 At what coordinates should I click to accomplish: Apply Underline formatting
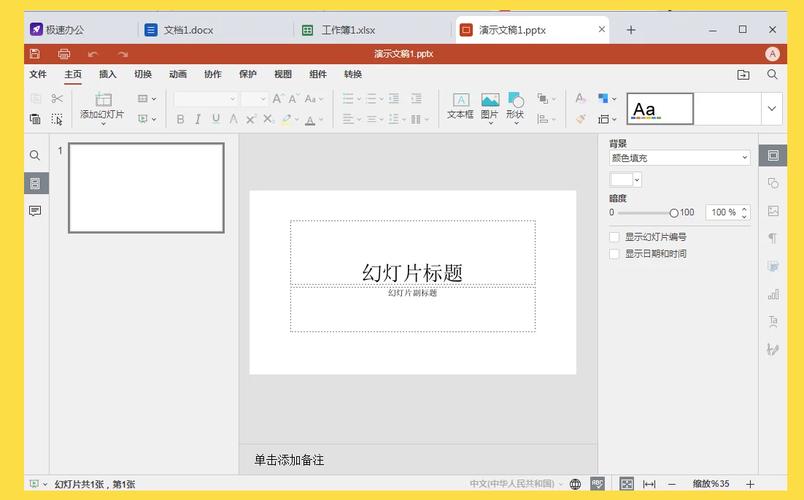216,119
